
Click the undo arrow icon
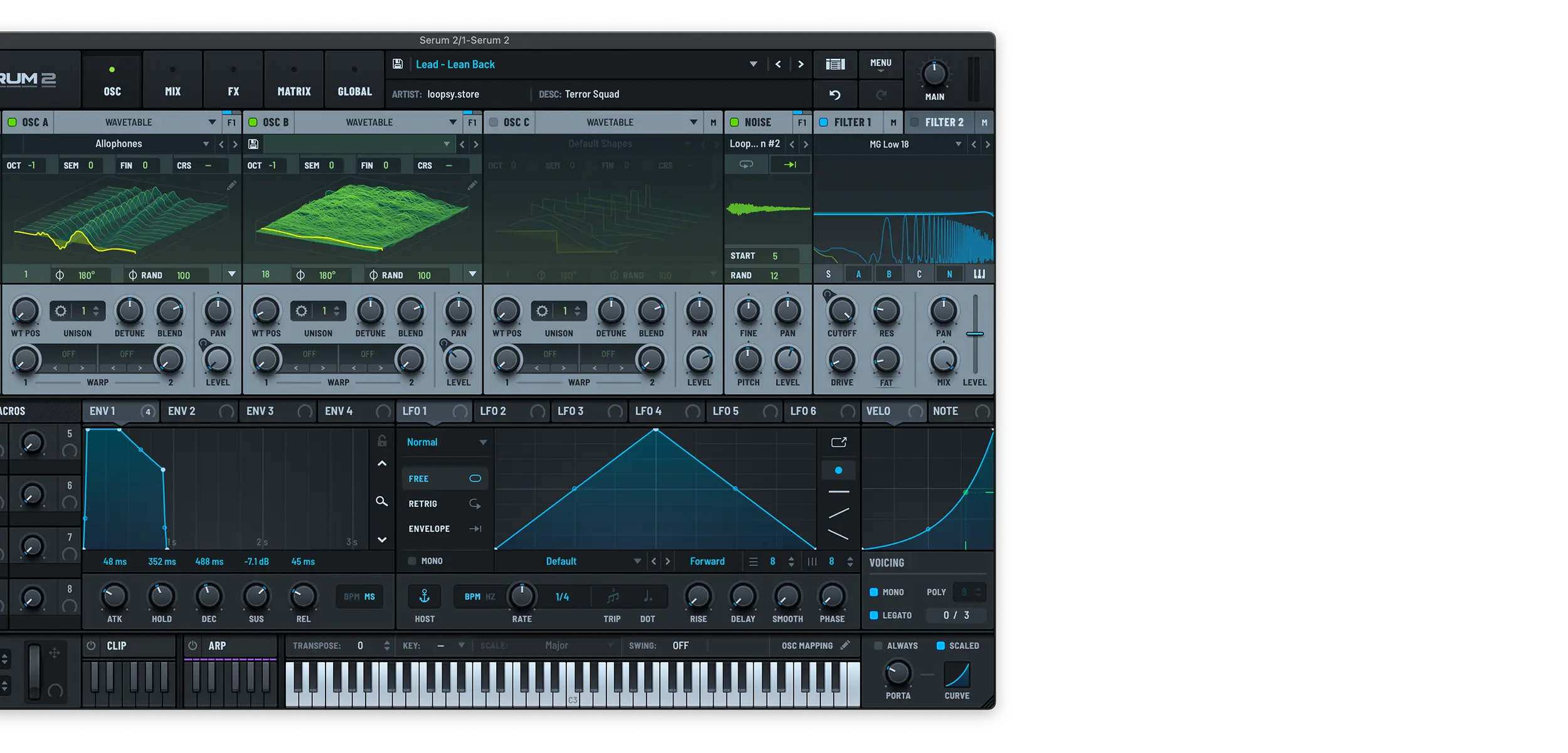[835, 95]
